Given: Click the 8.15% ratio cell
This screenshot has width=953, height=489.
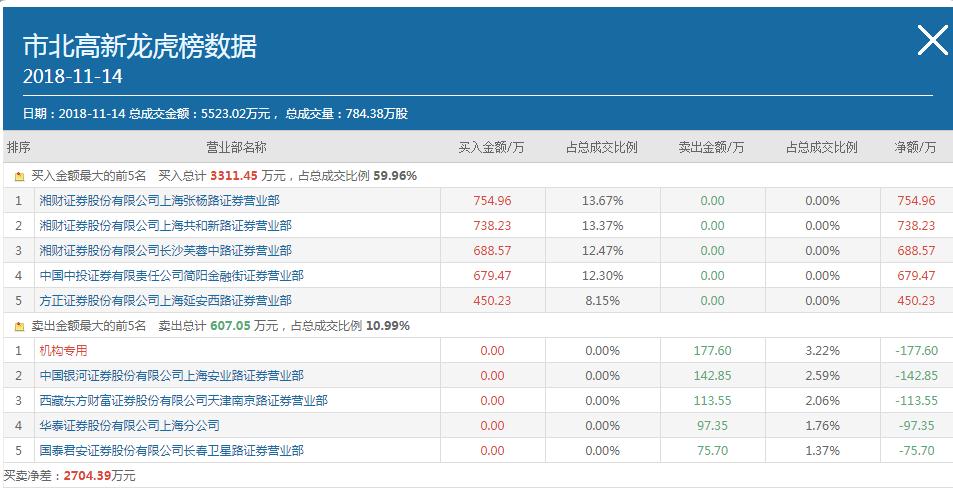Looking at the screenshot, I should pyautogui.click(x=602, y=300).
